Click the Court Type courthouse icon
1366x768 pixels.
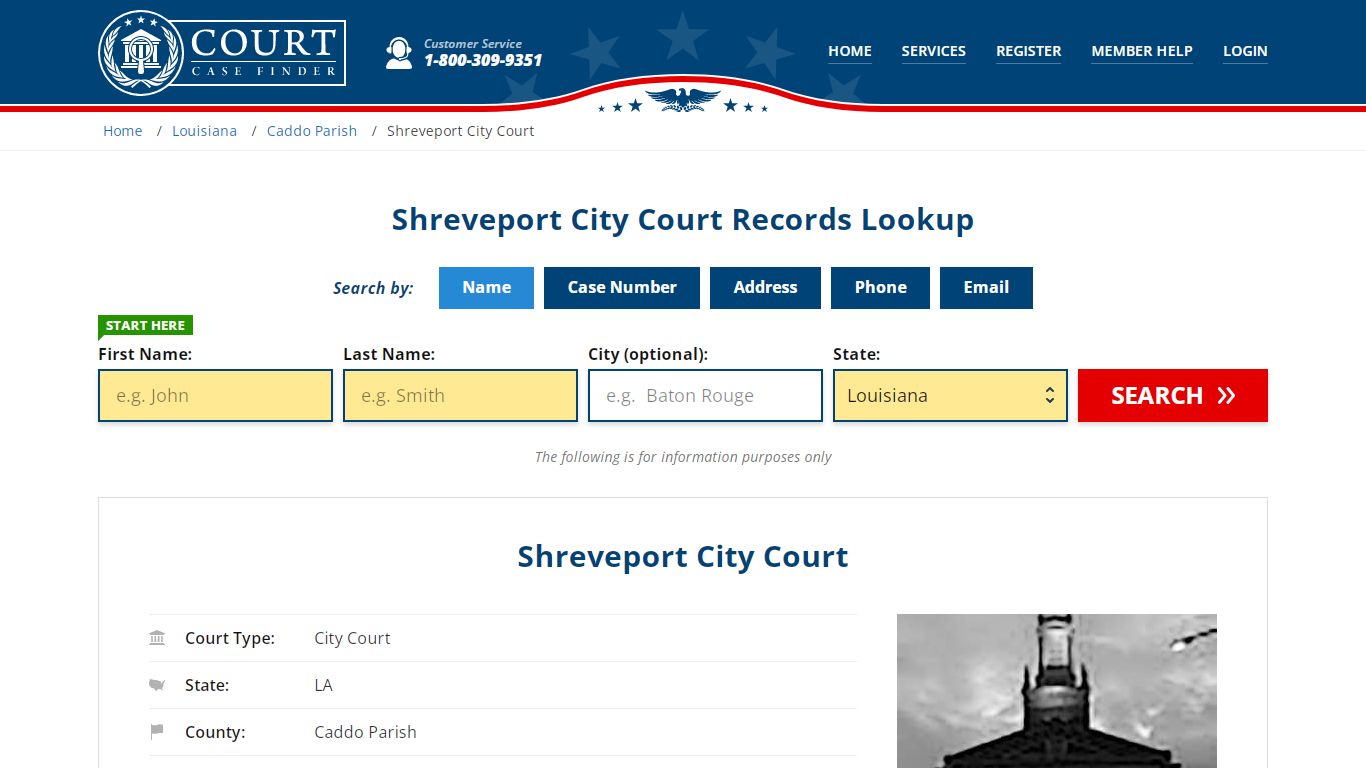pos(157,638)
